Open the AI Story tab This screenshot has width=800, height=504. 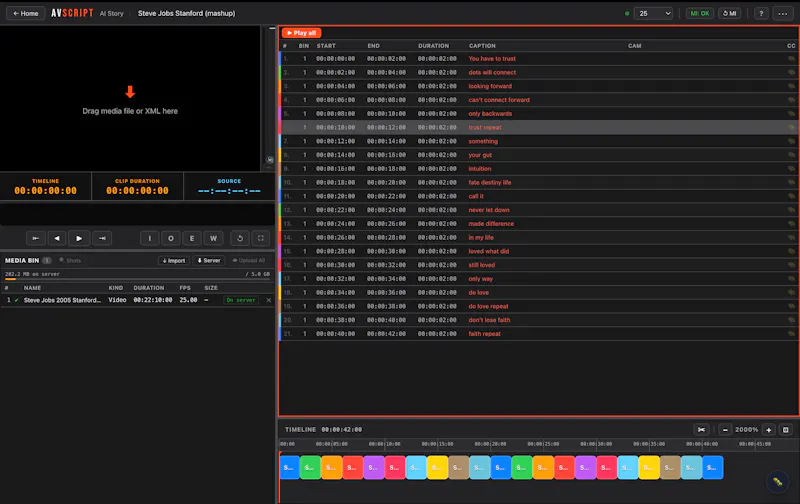[x=112, y=14]
